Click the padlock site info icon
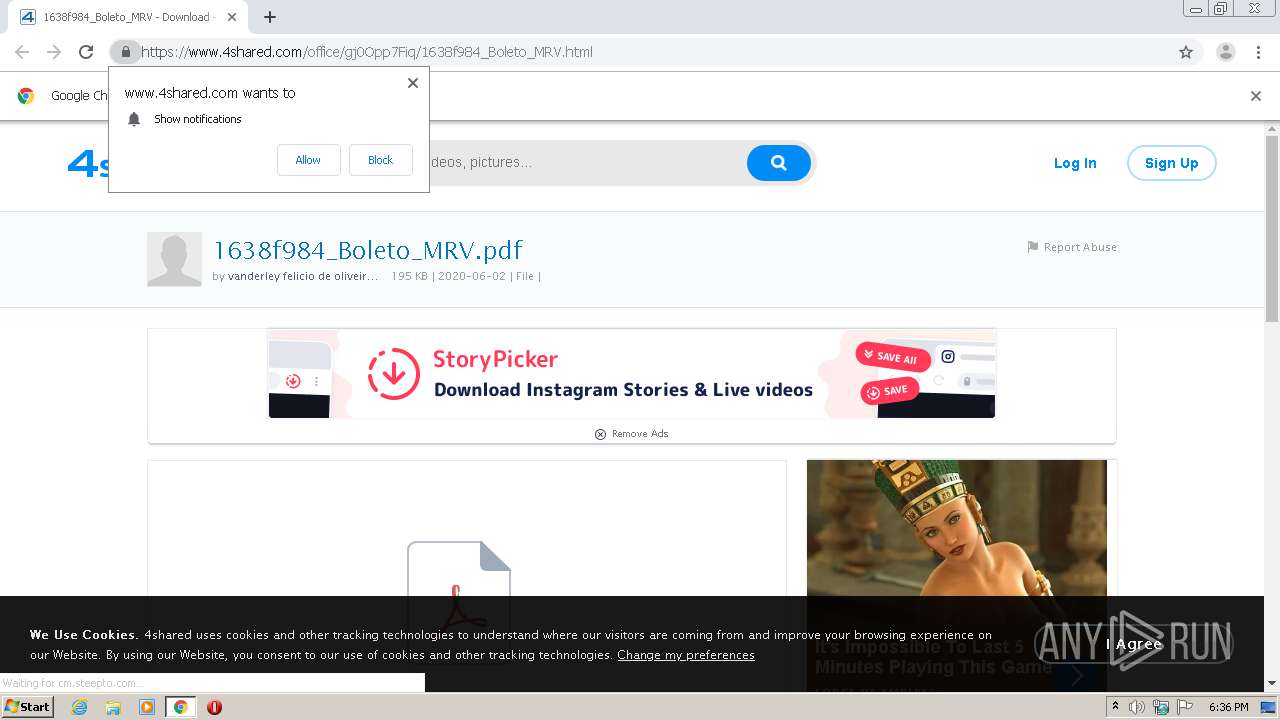Image resolution: width=1280 pixels, height=720 pixels. [x=125, y=52]
